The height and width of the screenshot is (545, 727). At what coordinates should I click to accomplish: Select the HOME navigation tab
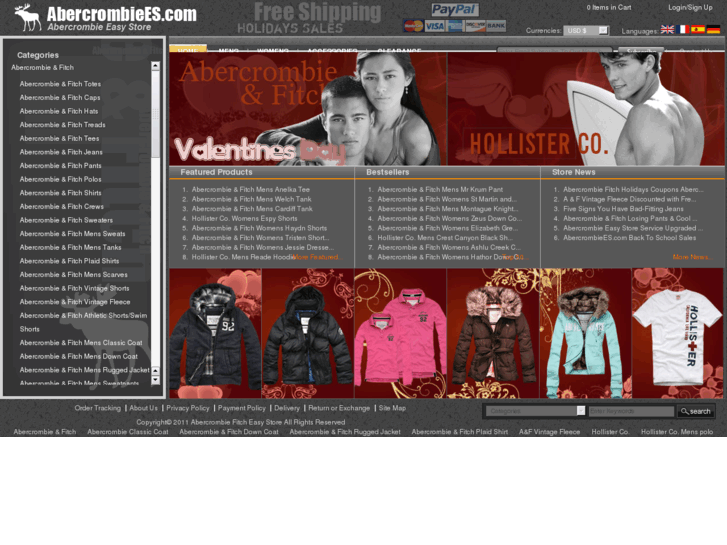tap(188, 49)
